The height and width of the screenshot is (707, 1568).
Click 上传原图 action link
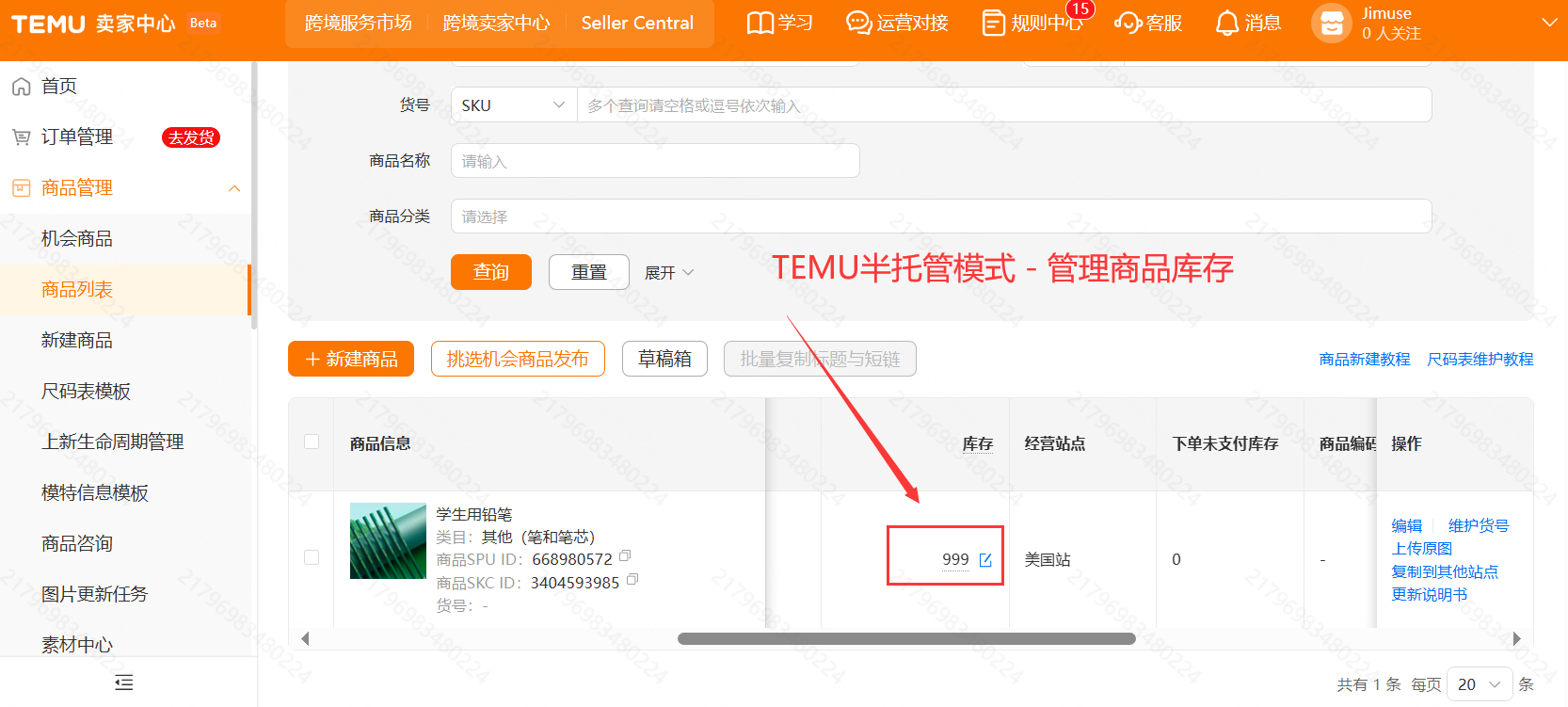1422,548
